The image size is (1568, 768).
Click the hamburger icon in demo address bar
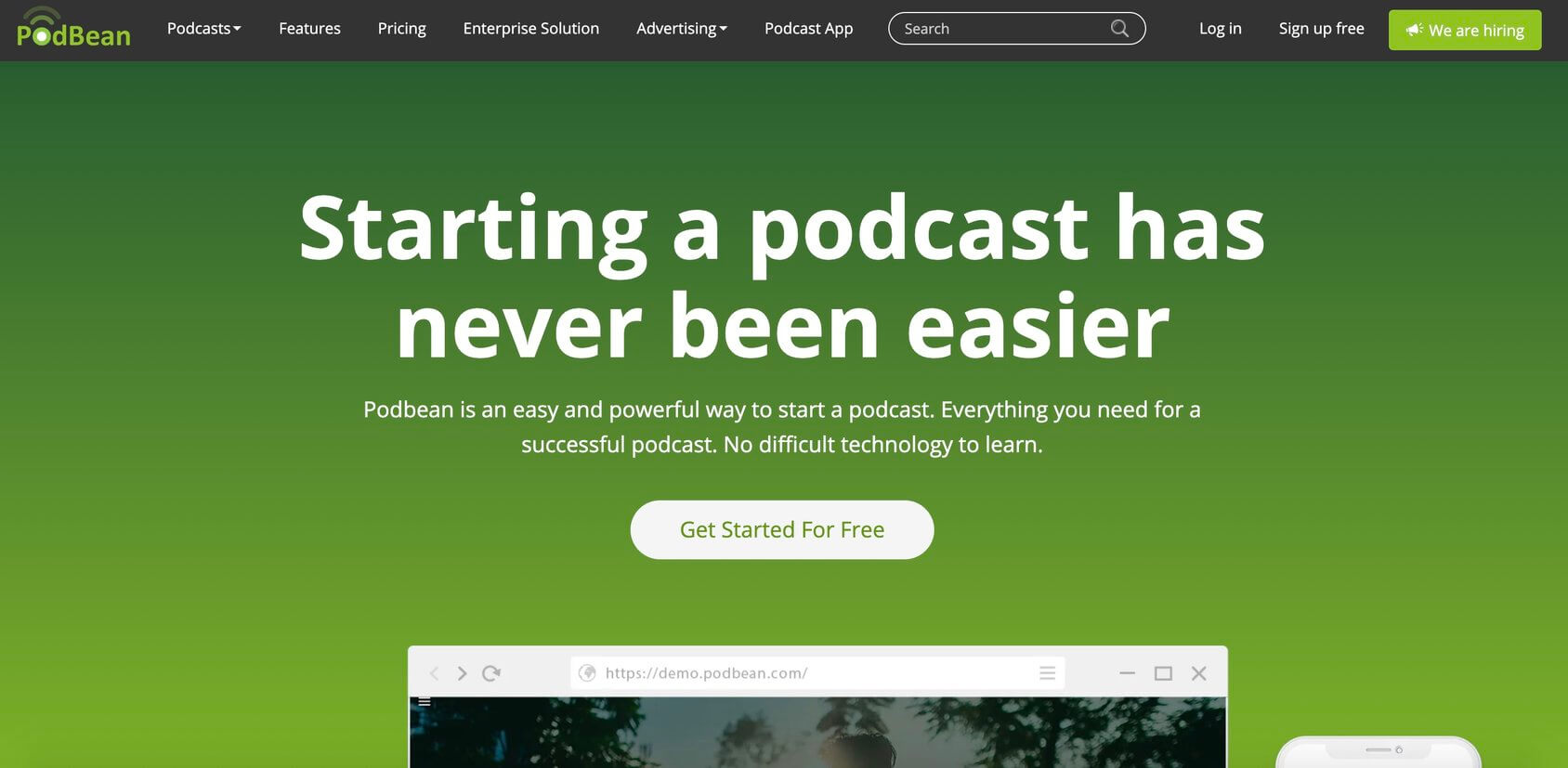pos(1047,673)
